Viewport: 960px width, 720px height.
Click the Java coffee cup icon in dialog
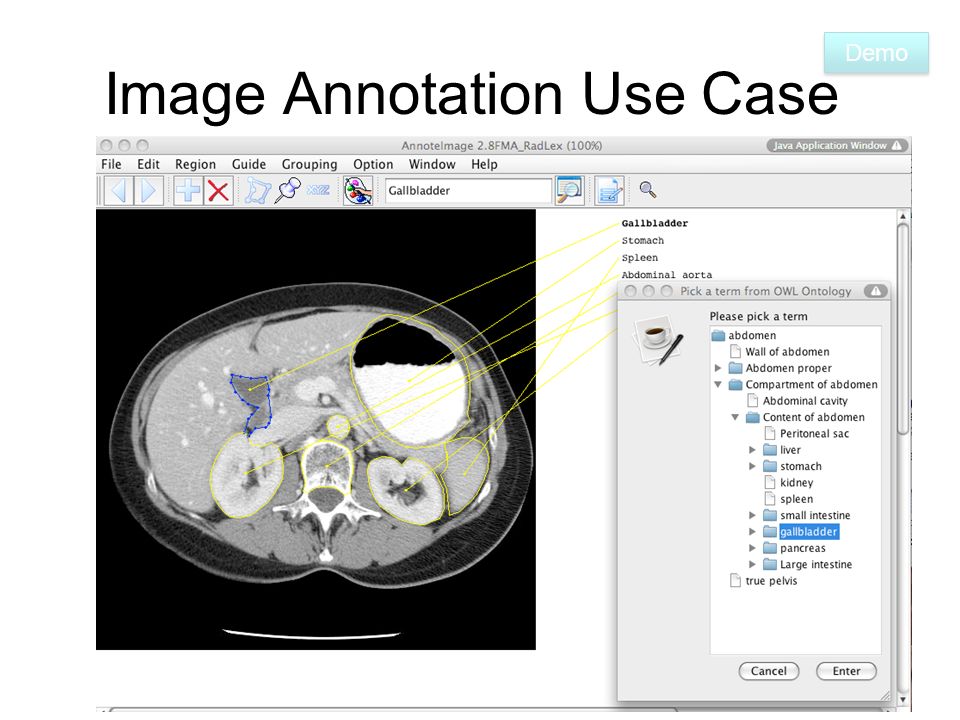pyautogui.click(x=659, y=340)
